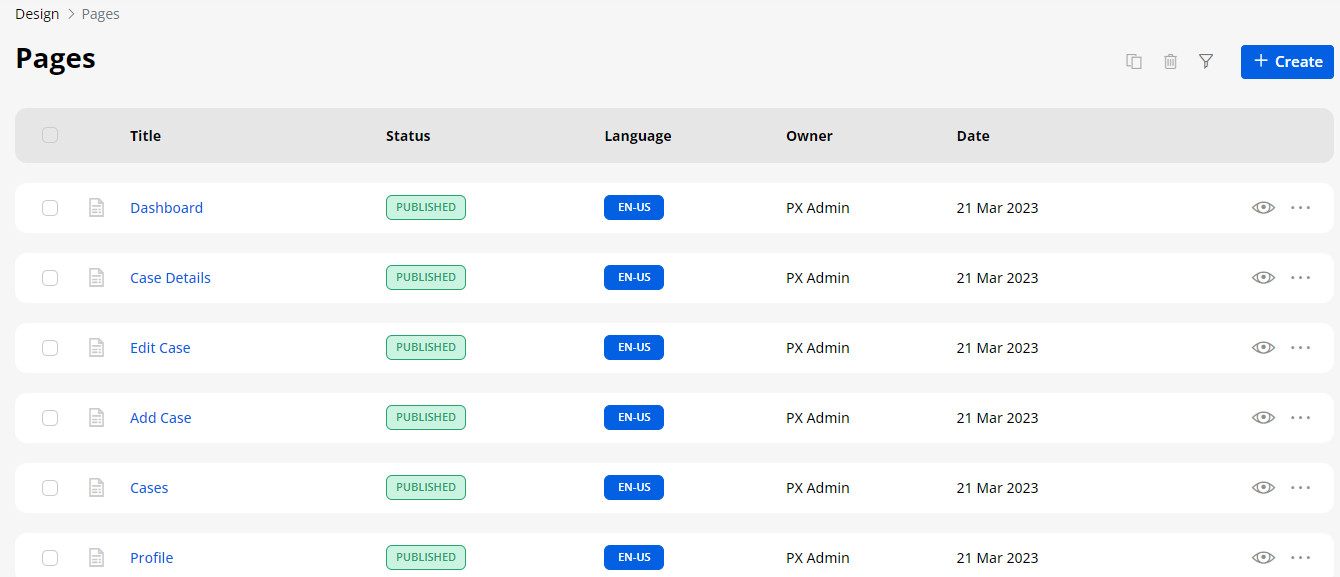Open the more options menu for Dashboard
The width and height of the screenshot is (1340, 577).
point(1300,208)
